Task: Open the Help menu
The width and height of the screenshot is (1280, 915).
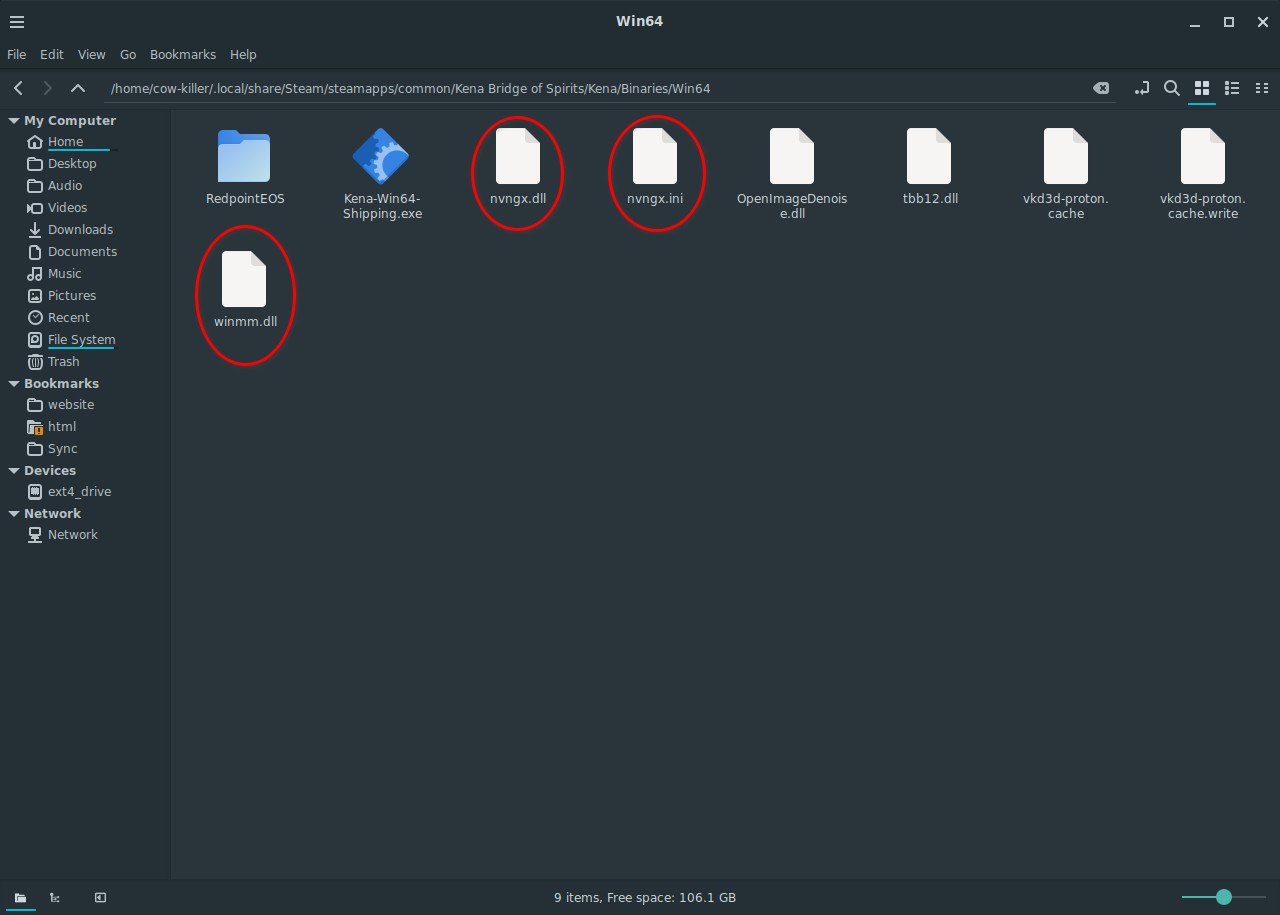Action: tap(243, 54)
